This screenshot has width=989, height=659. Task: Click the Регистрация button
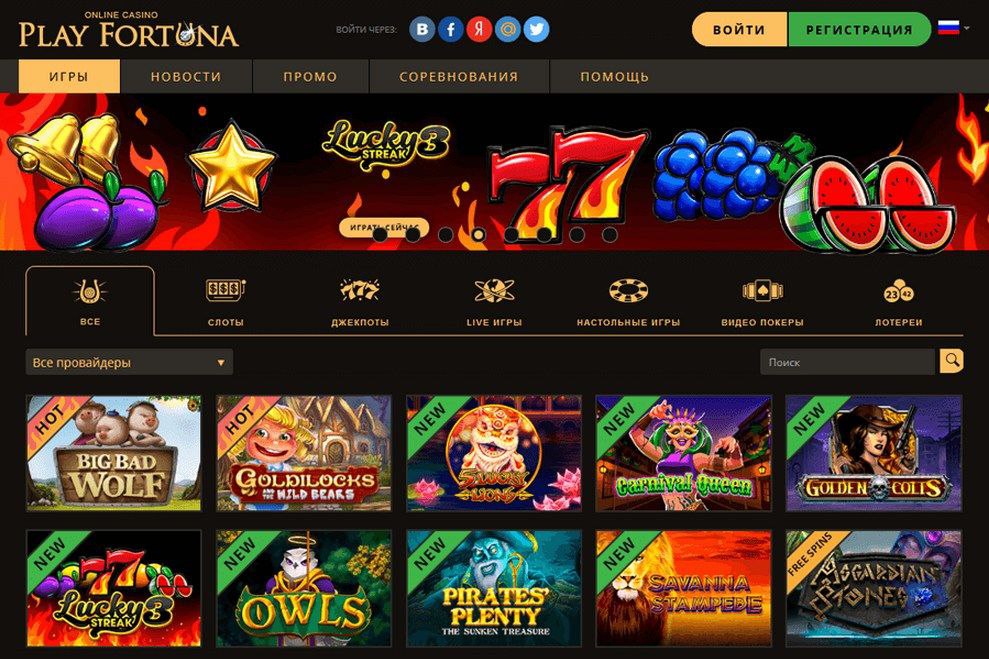point(859,30)
